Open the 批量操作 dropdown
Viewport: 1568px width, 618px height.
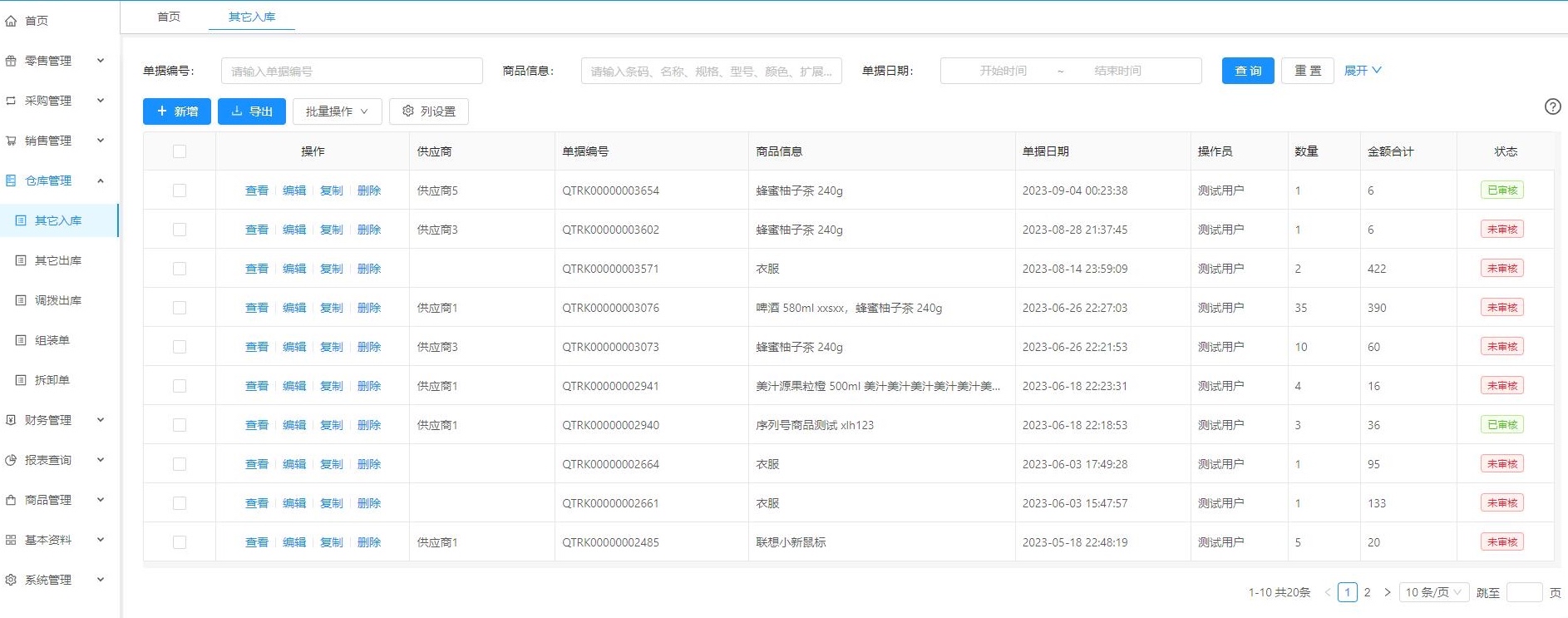click(337, 111)
